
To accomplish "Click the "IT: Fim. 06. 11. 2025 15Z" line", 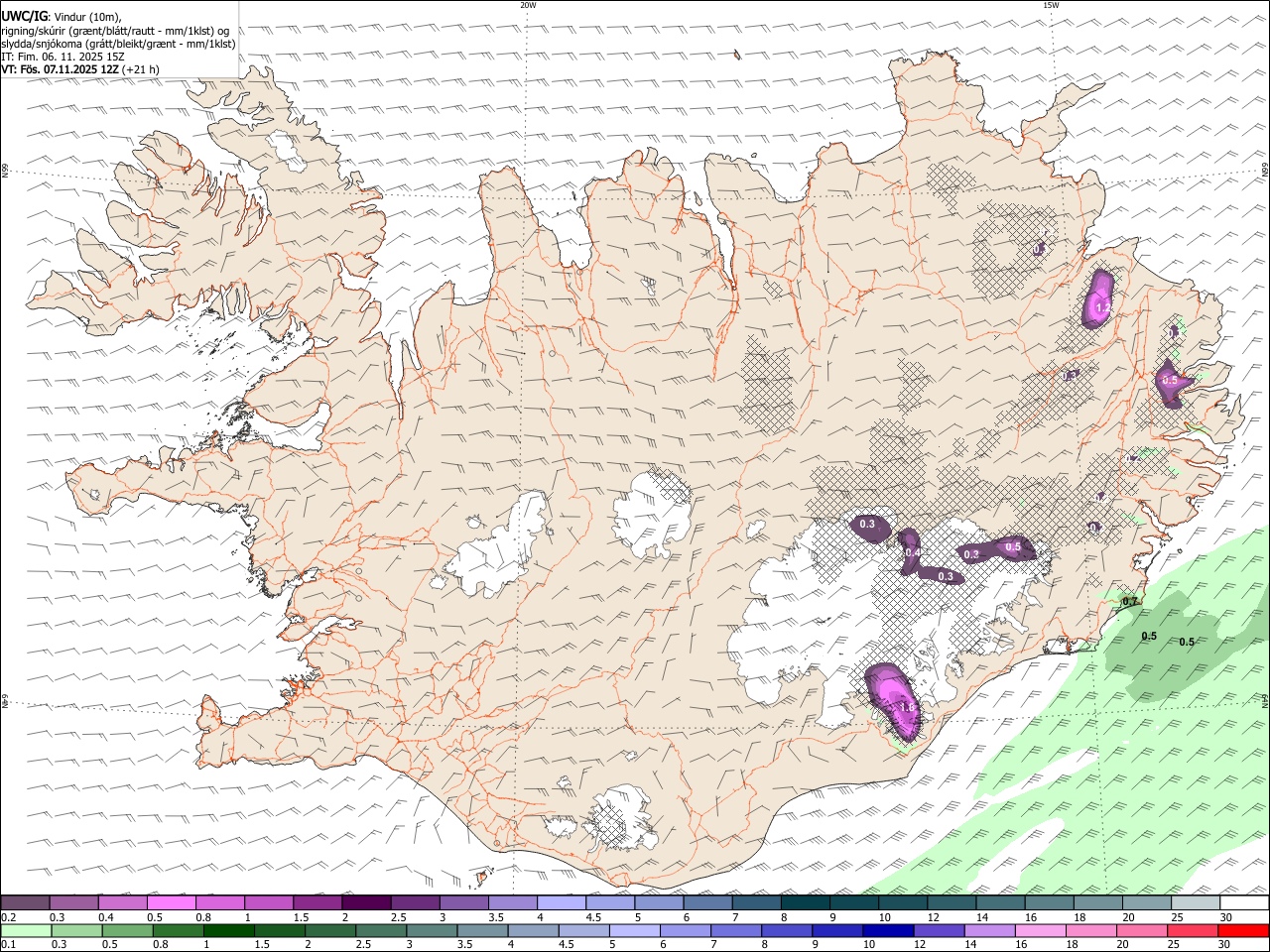I will pos(63,57).
